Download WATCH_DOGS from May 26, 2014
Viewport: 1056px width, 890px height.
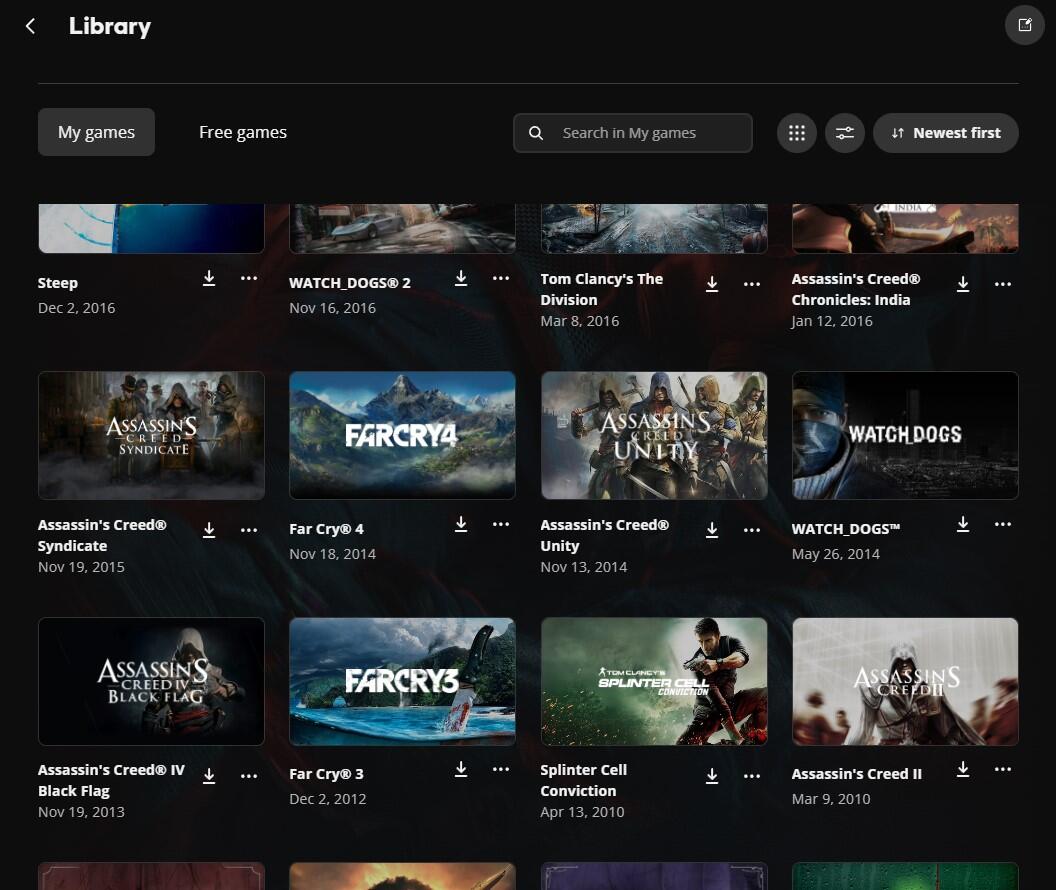pyautogui.click(x=963, y=524)
